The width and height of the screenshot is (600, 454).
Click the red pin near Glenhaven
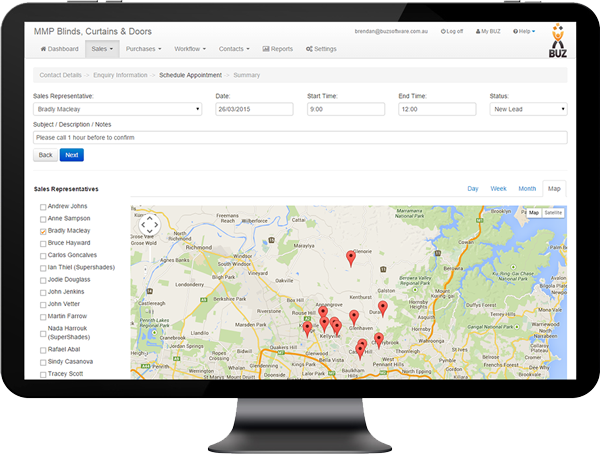click(354, 318)
